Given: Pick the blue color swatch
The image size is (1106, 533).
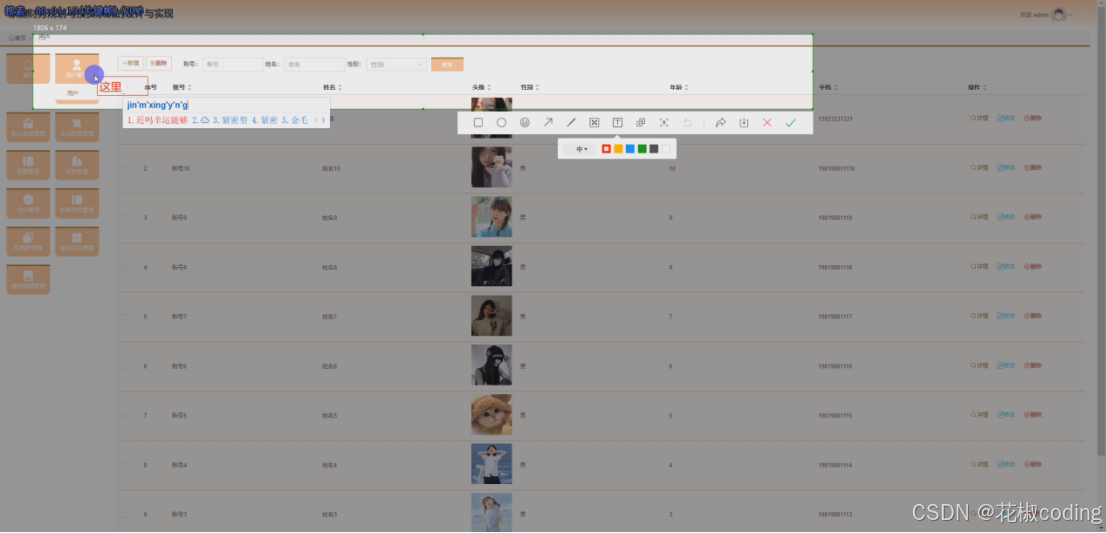Looking at the screenshot, I should 630,149.
